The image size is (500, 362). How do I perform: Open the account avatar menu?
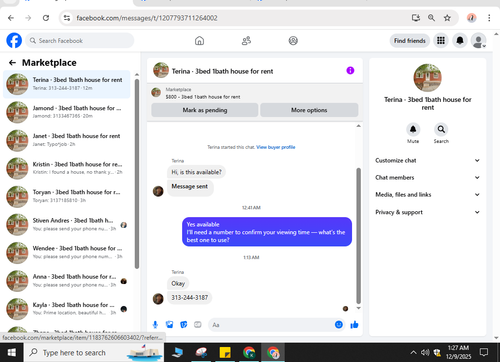pyautogui.click(x=478, y=41)
